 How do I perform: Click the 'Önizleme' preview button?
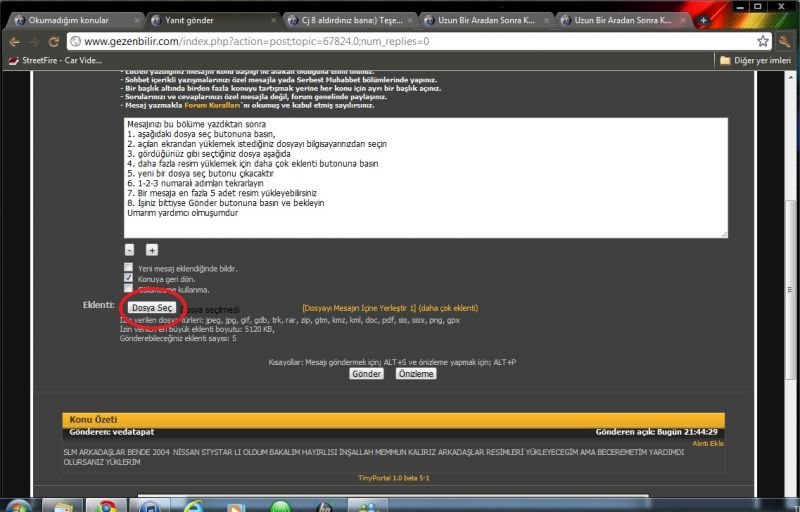pyautogui.click(x=415, y=373)
